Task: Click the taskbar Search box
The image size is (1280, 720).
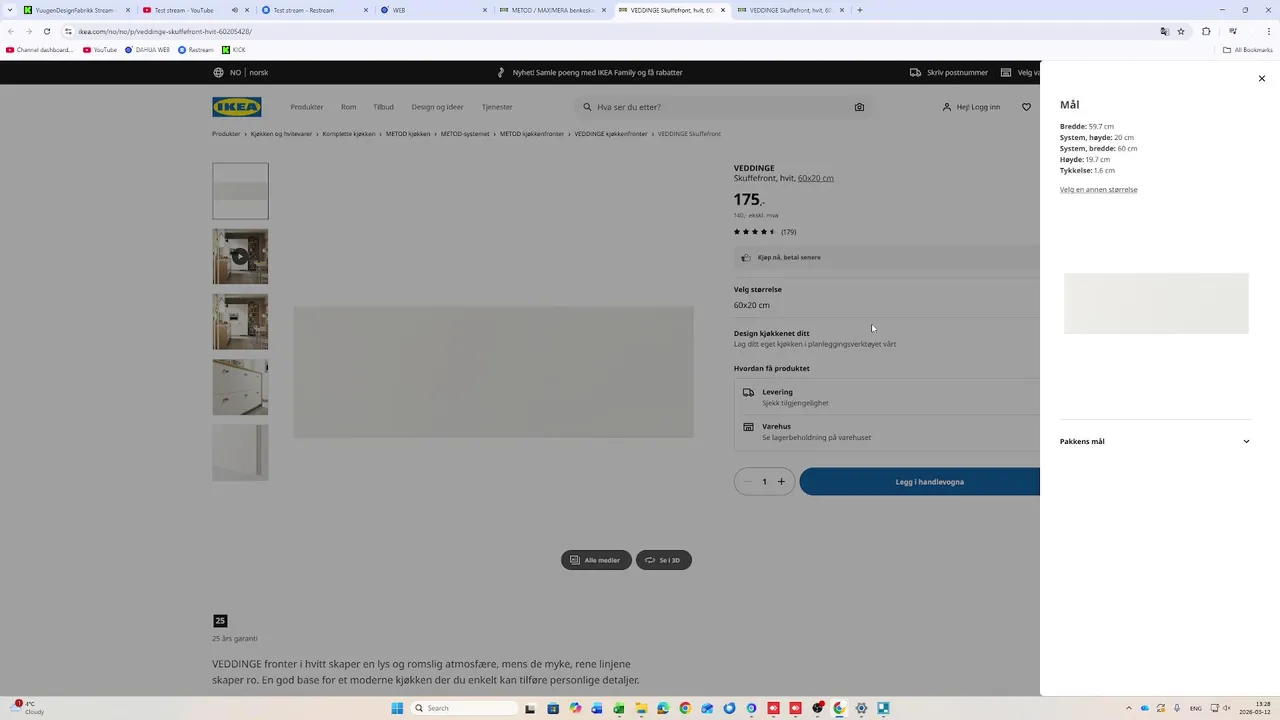Action: point(465,708)
